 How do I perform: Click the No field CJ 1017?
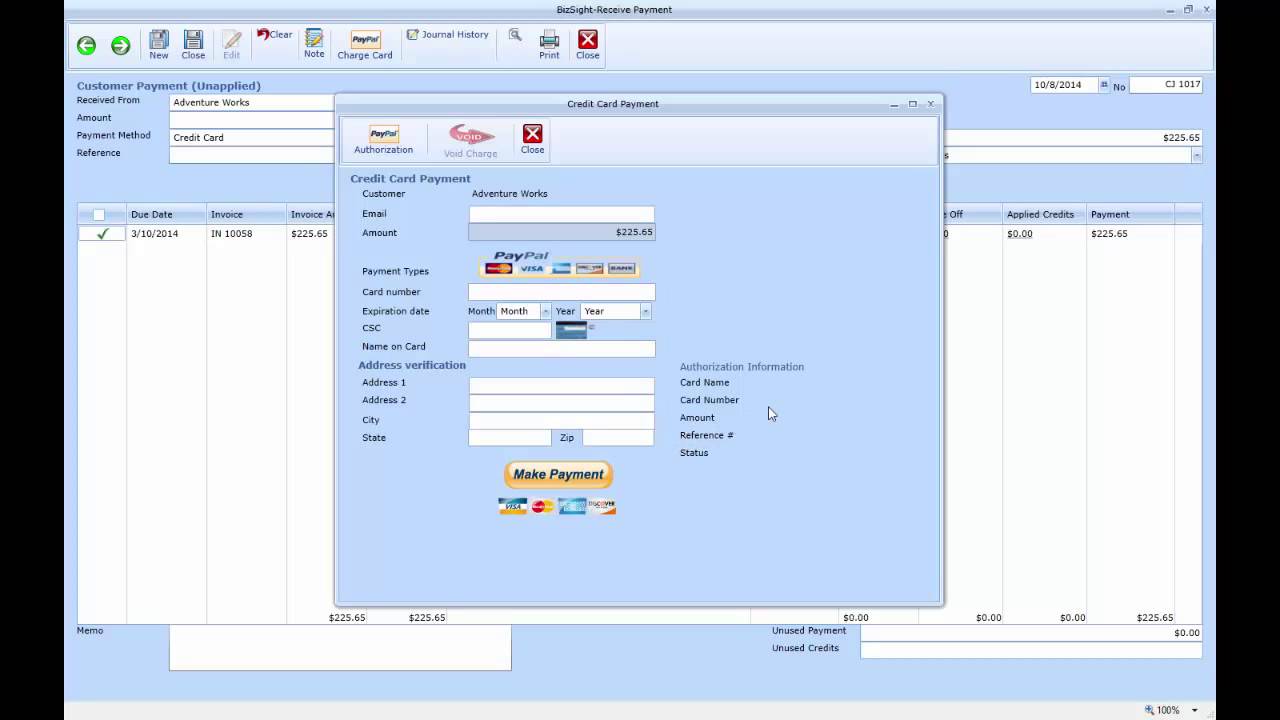click(x=1166, y=85)
